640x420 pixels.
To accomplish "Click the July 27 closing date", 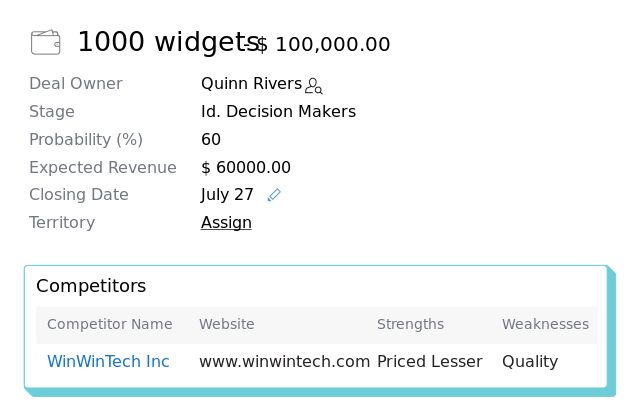I will (227, 195).
